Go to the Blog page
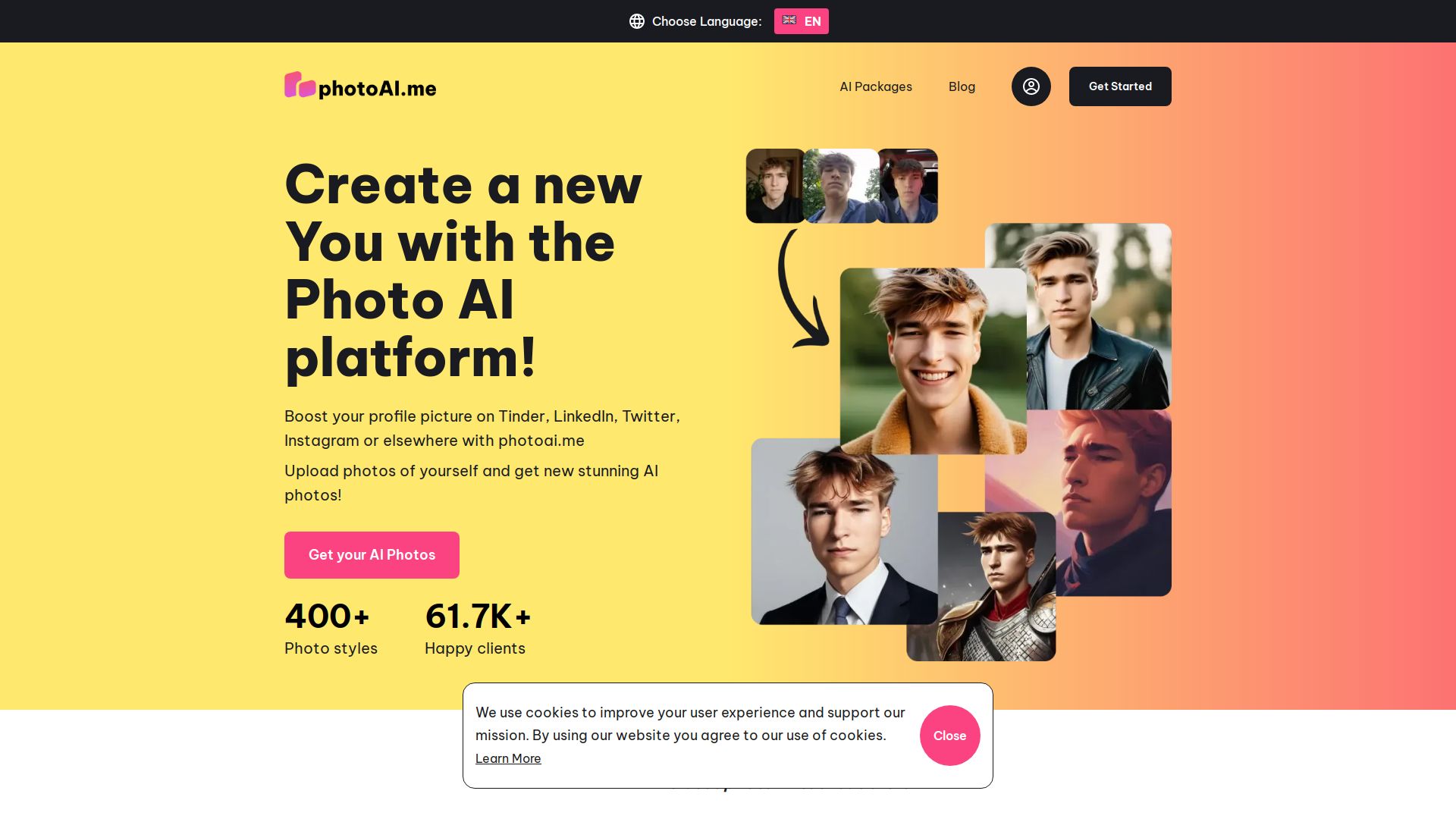The height and width of the screenshot is (819, 1456). [962, 86]
